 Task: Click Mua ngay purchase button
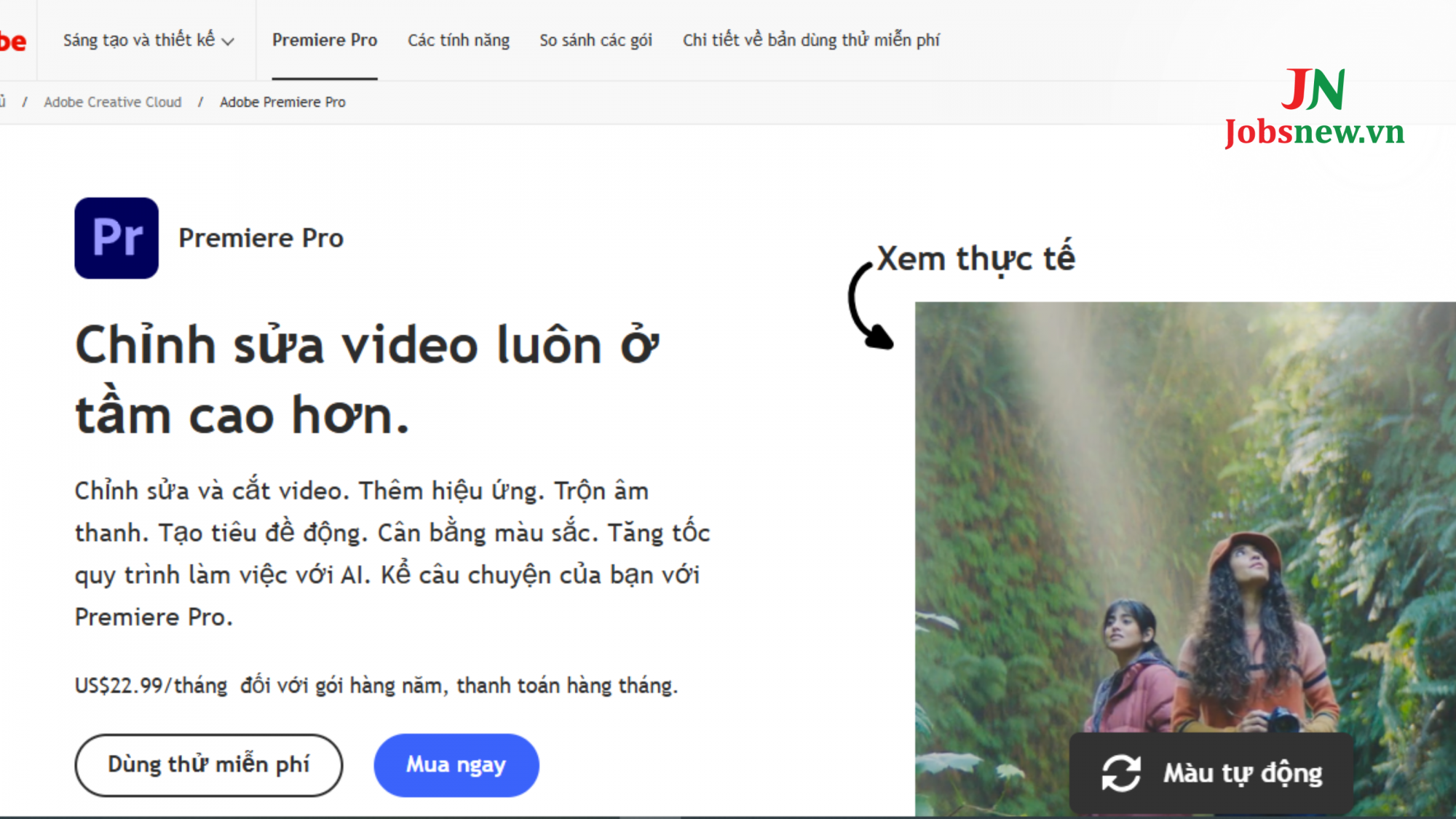click(x=456, y=764)
